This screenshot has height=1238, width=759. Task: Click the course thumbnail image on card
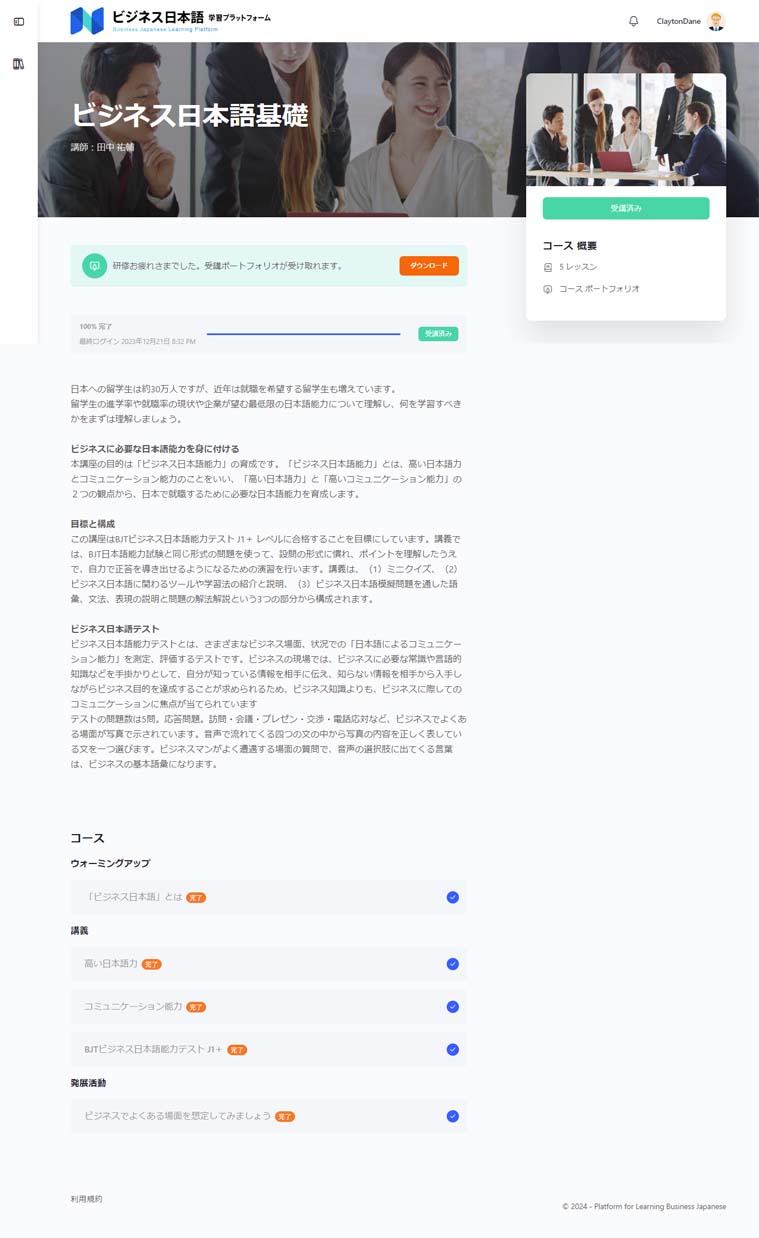626,130
